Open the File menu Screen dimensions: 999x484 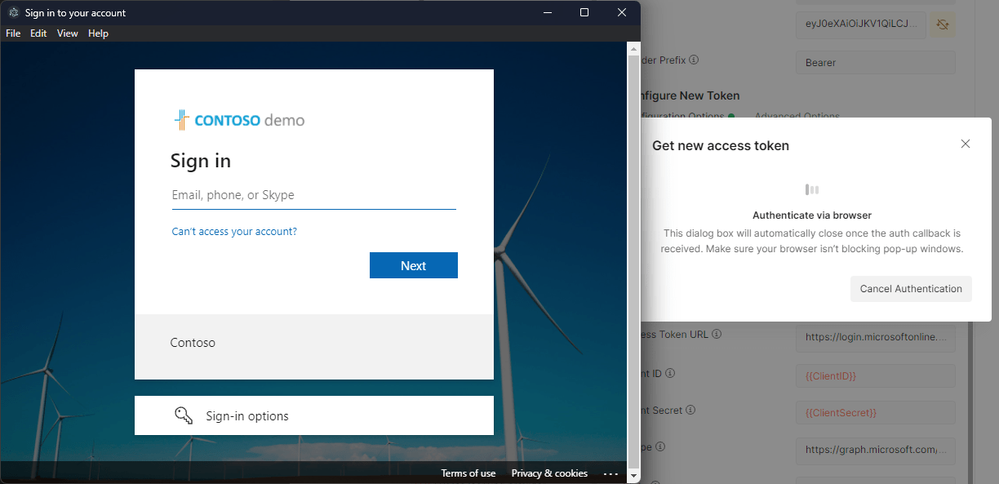tap(13, 33)
